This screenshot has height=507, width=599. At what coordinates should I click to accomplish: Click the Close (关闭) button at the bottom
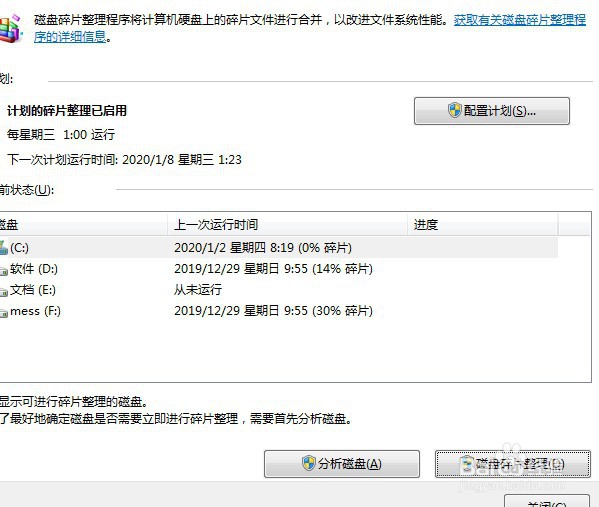click(x=547, y=502)
